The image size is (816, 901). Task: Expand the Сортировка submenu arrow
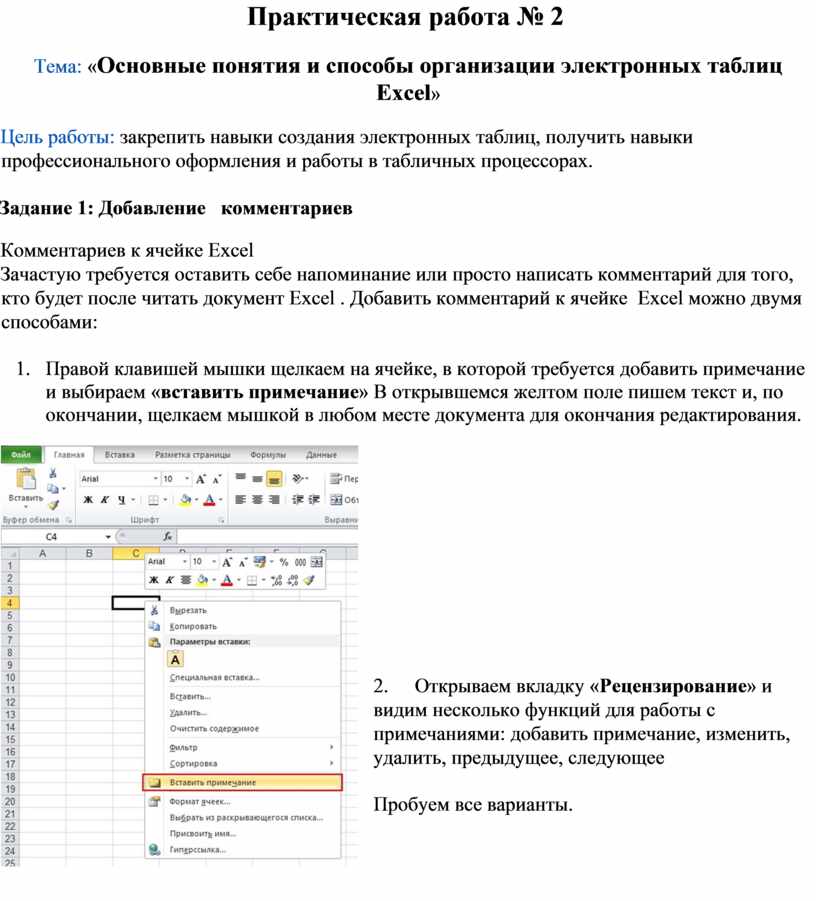tap(332, 763)
